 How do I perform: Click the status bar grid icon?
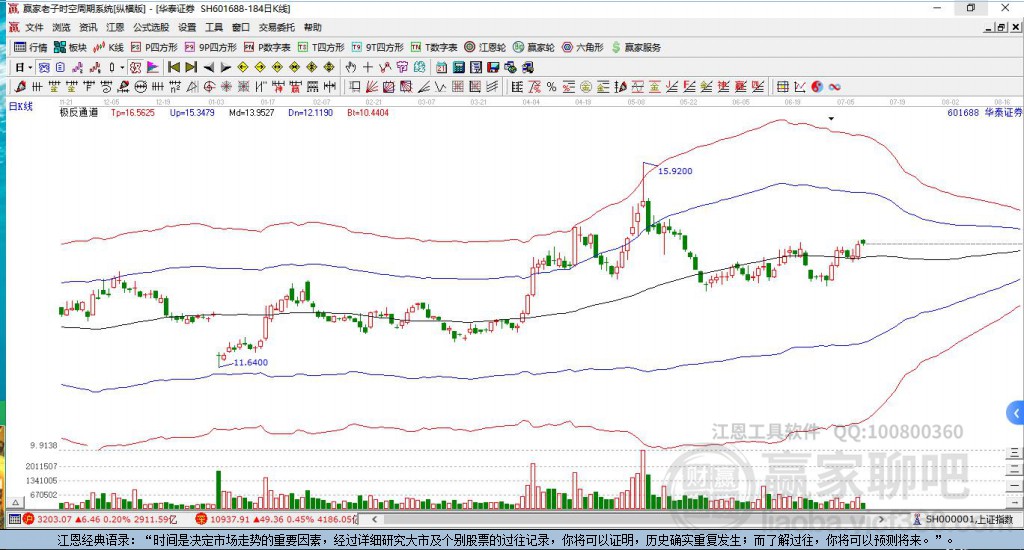tap(14, 519)
